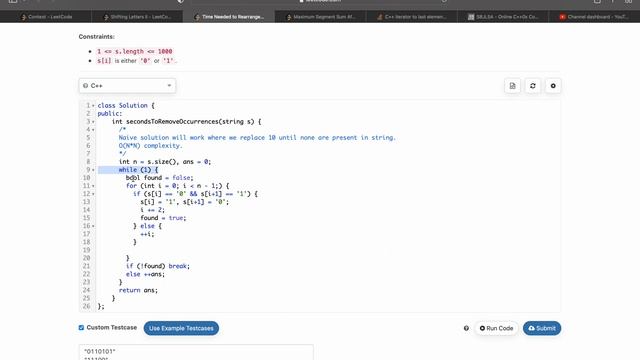Click the 'for (int i = 0; i < n - 1;)' line
Screen dimensions: 640x360
coord(178,186)
